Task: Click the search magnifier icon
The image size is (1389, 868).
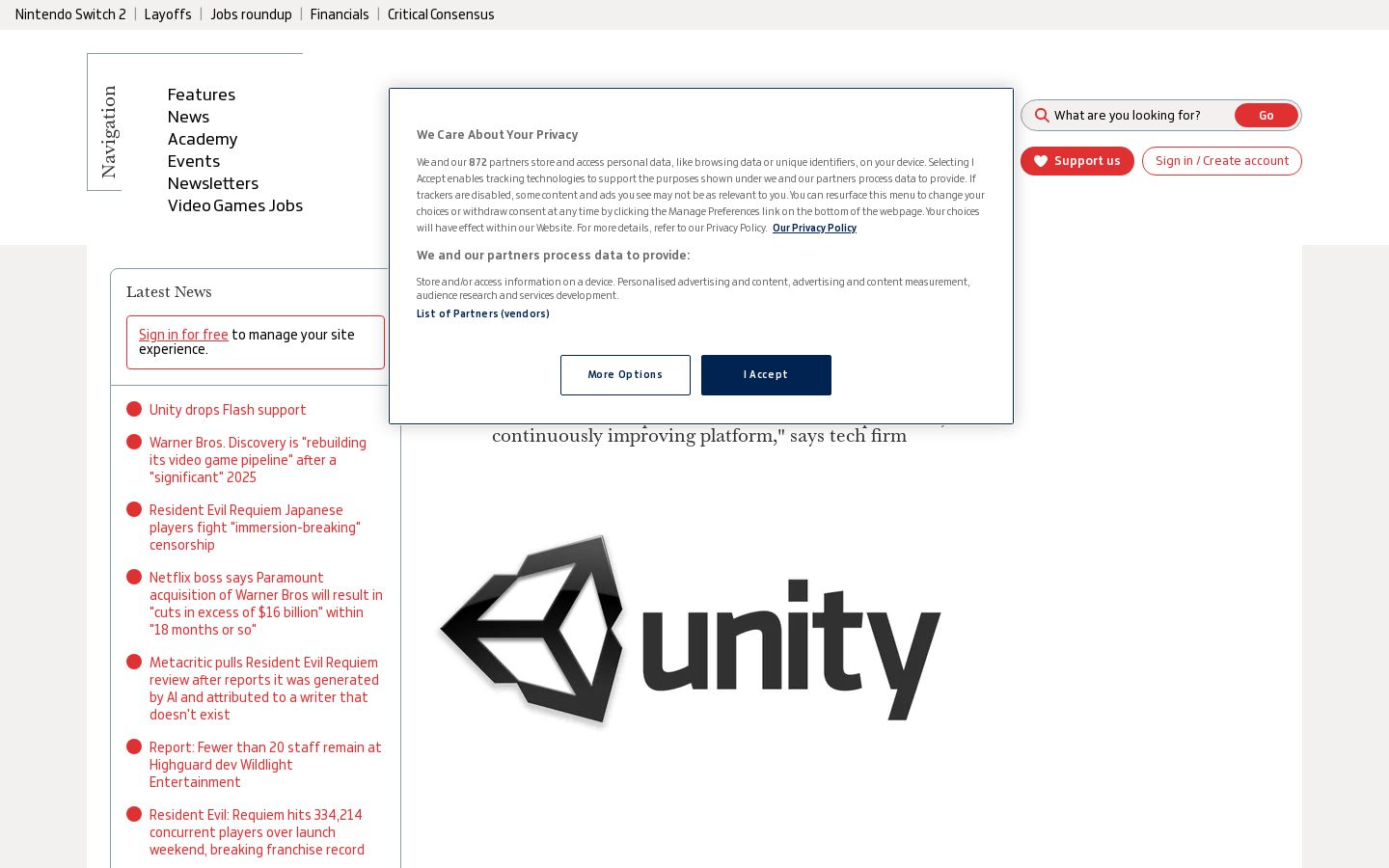Action: (x=1042, y=116)
